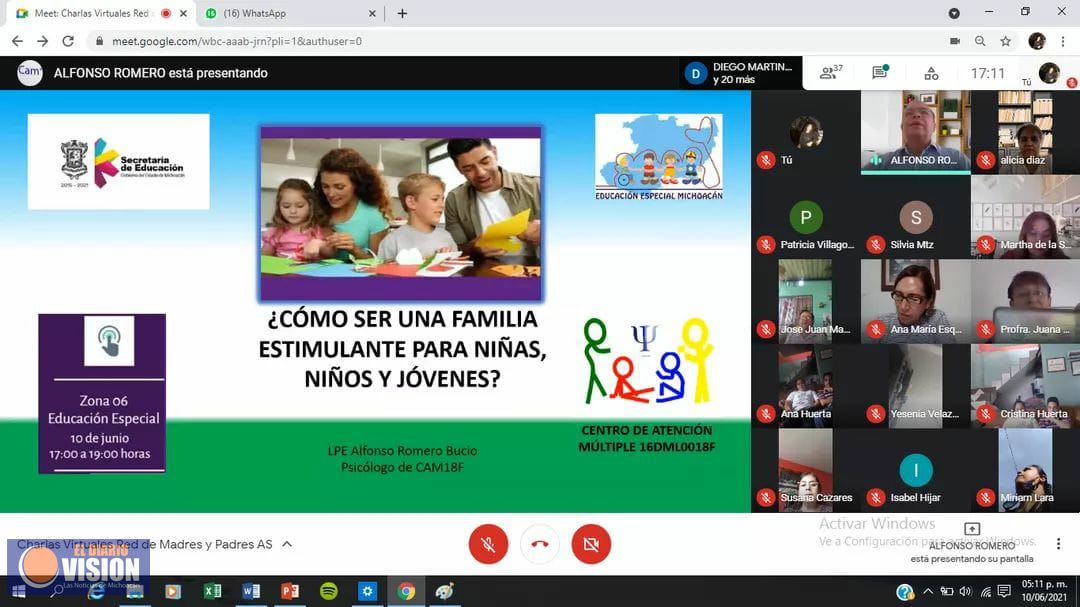Screen dimensions: 1080x607
Task: Go forward in browser history
Action: pos(43,41)
